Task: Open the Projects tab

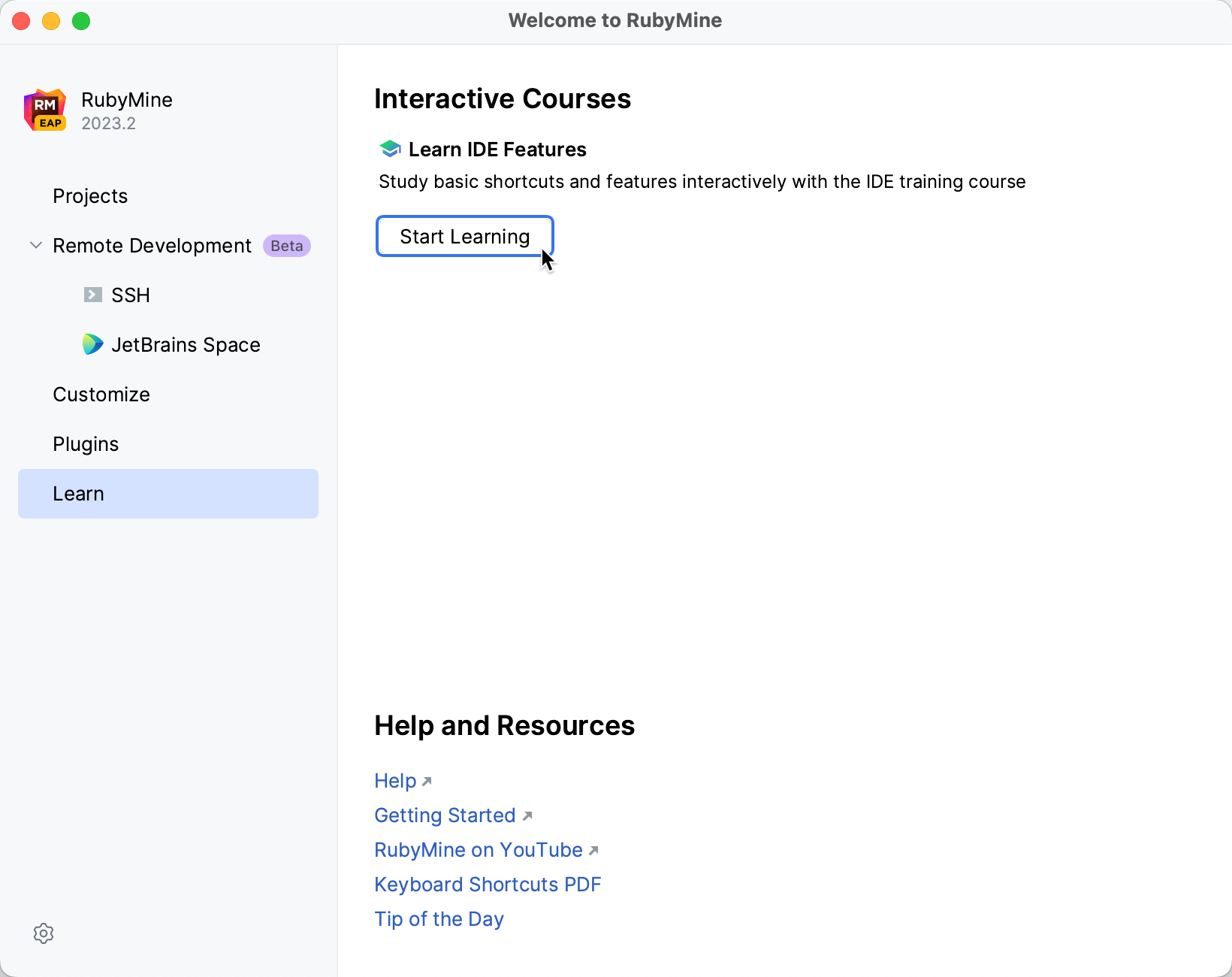Action: point(90,196)
